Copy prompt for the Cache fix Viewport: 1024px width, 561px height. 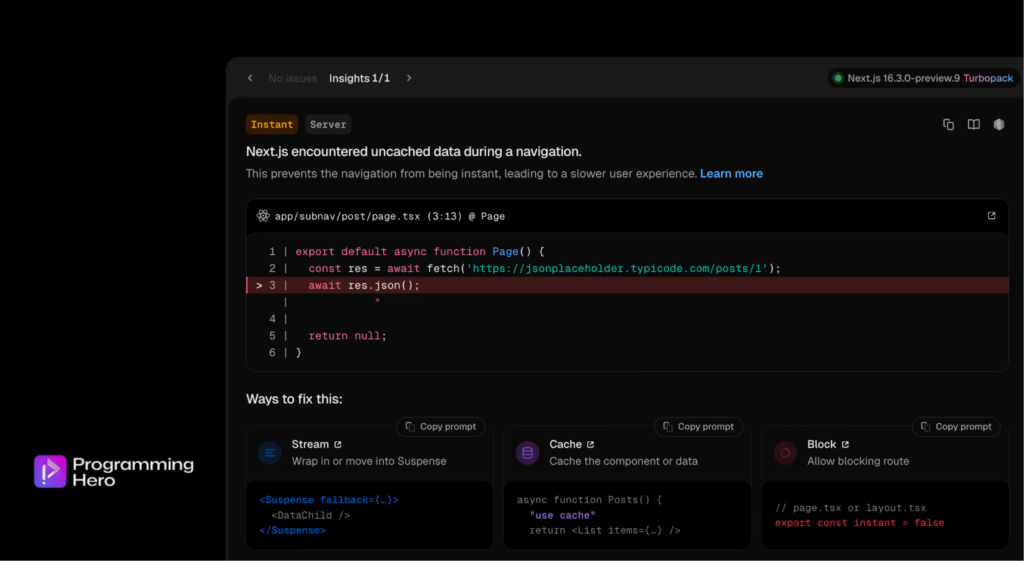click(698, 426)
